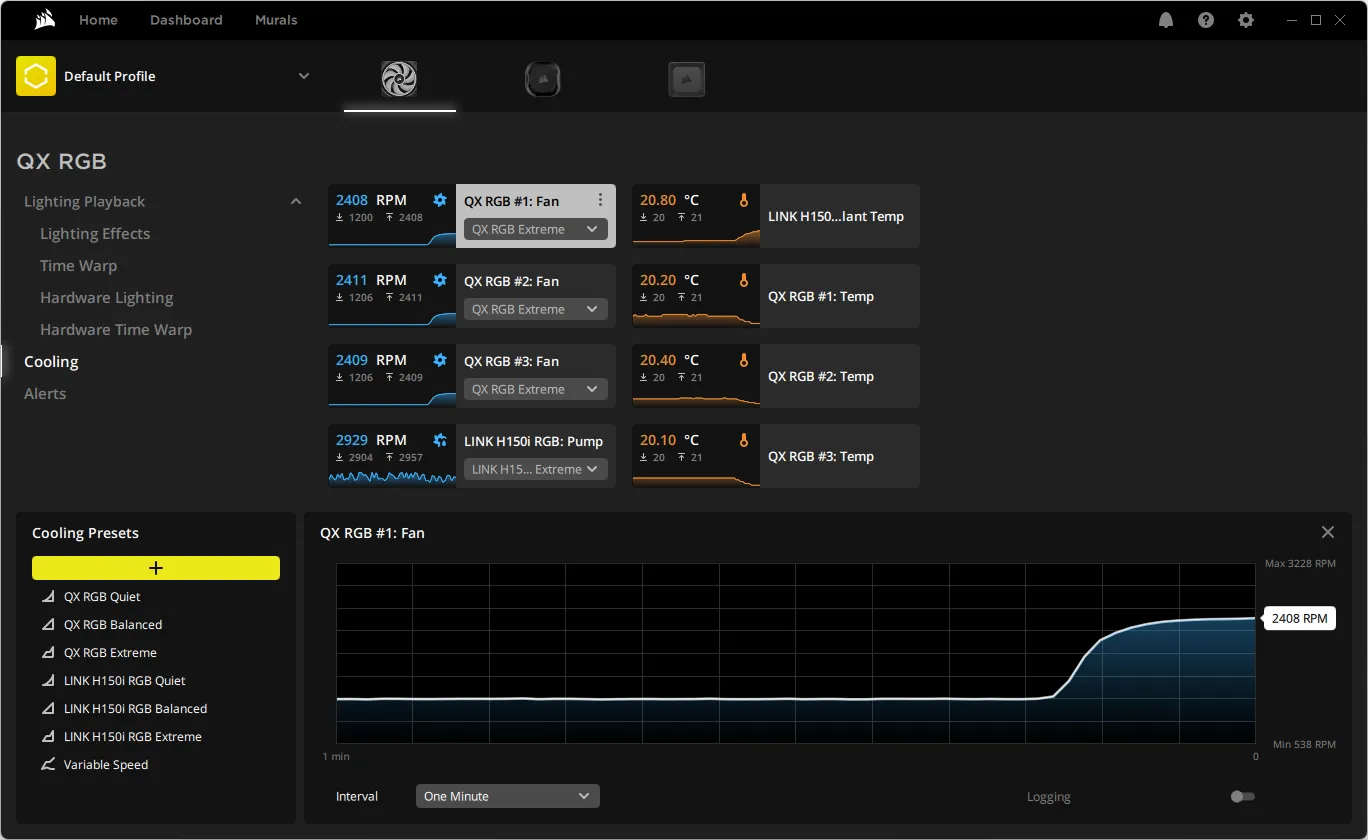Toggle the Logging switch
The image size is (1368, 840).
click(x=1243, y=797)
